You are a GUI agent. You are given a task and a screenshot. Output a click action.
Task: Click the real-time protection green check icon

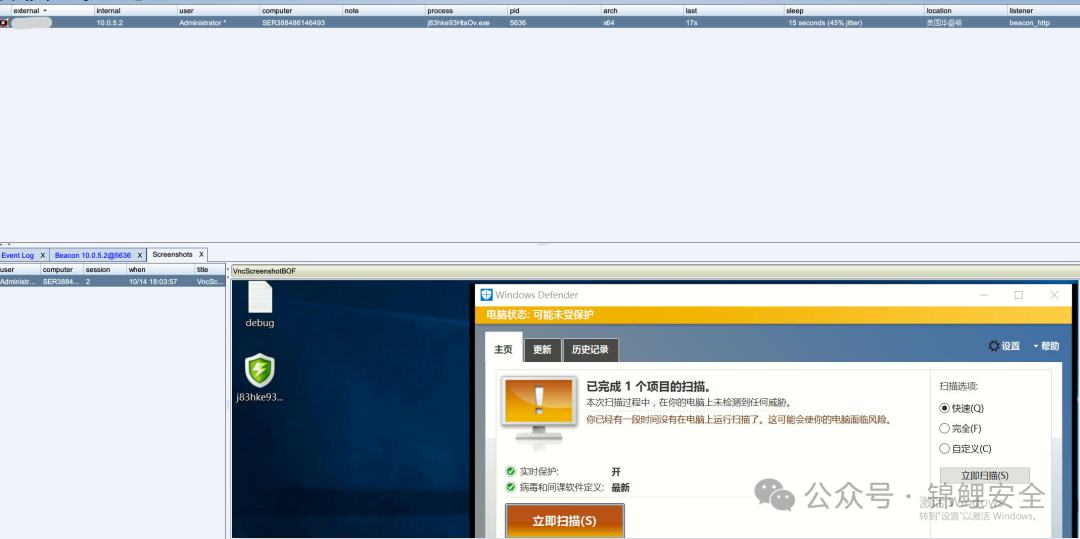click(510, 472)
